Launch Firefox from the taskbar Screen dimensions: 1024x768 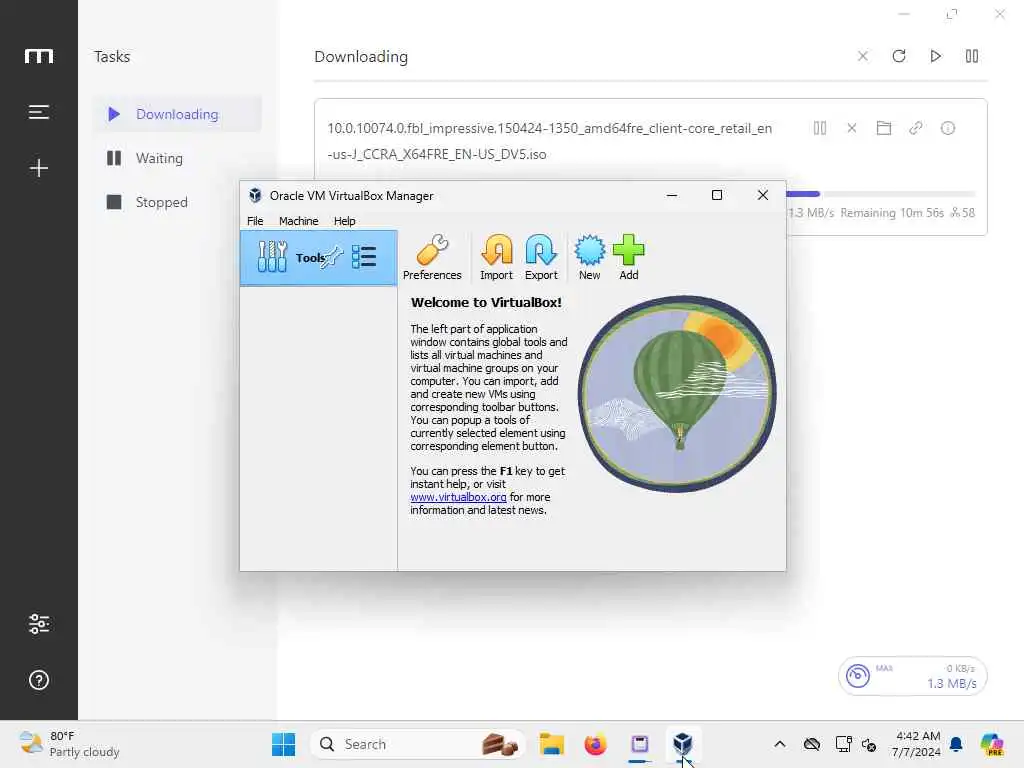coord(595,744)
